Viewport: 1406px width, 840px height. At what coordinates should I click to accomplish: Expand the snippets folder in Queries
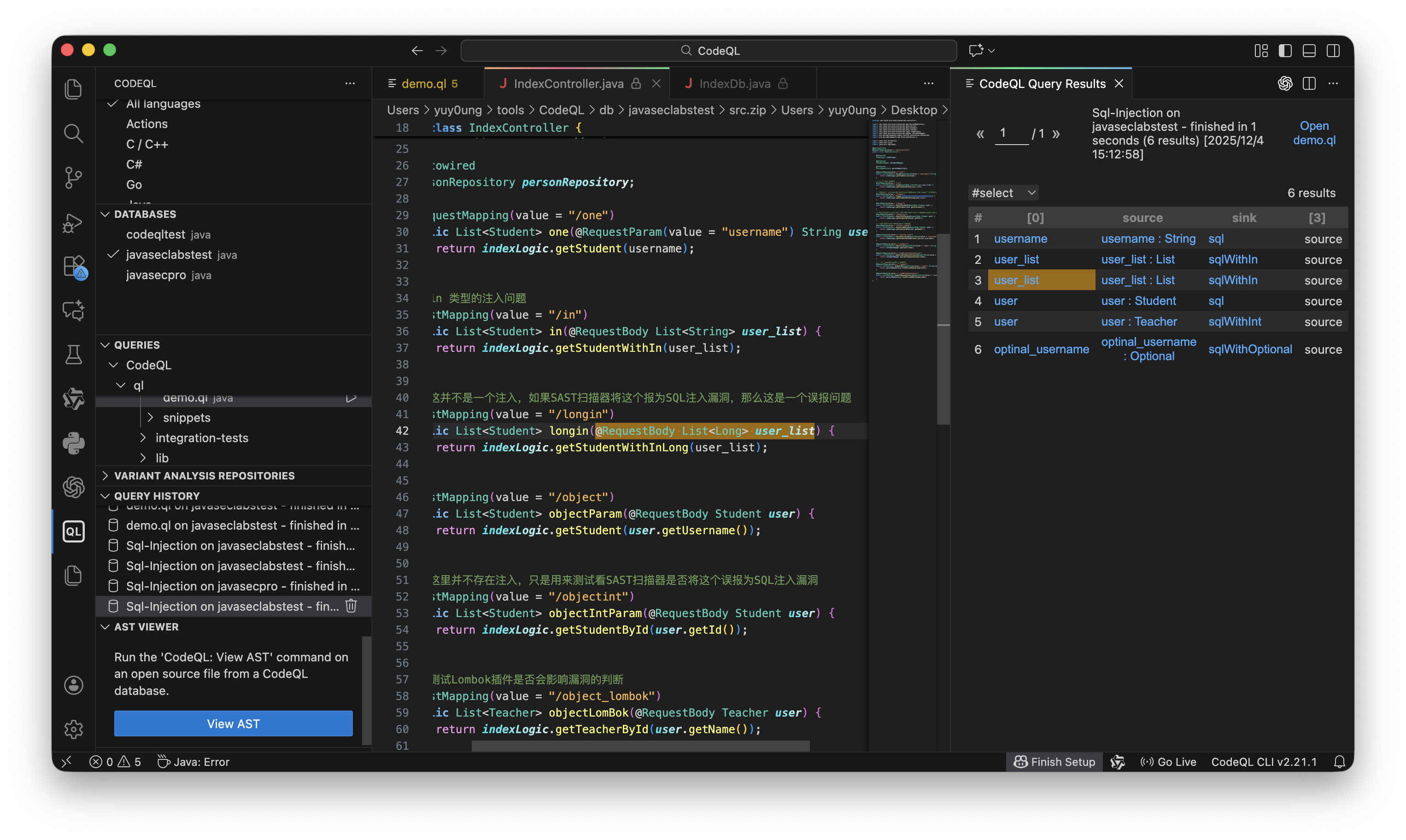click(x=186, y=418)
